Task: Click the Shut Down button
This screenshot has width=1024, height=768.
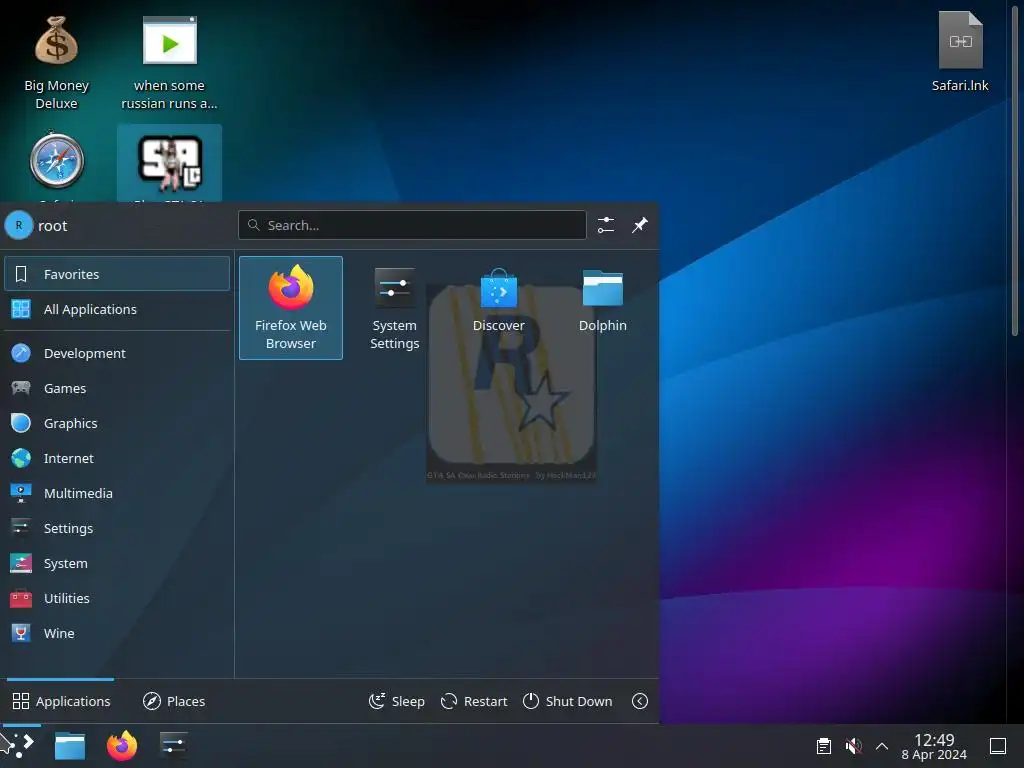Action: [x=568, y=701]
